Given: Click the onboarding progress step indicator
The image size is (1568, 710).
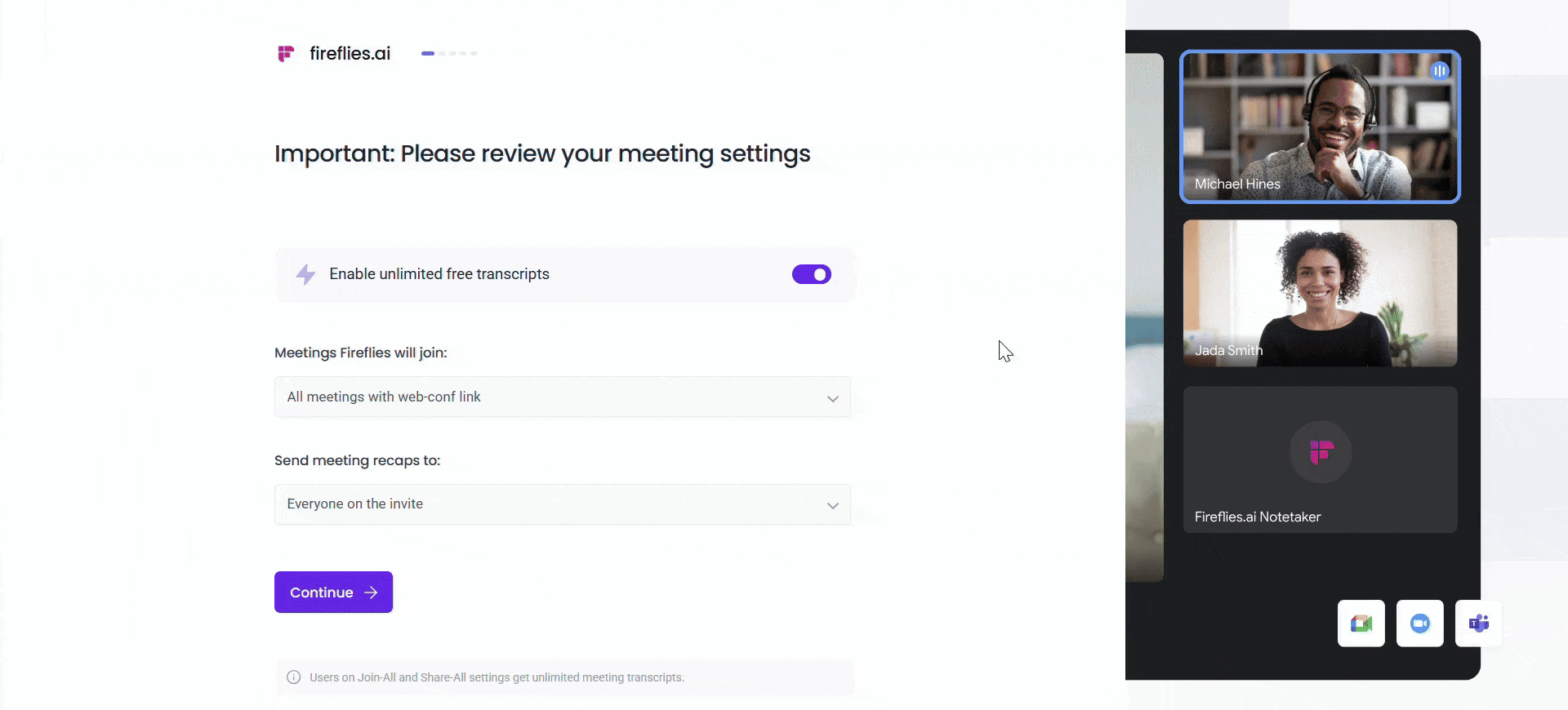Looking at the screenshot, I should [x=449, y=53].
